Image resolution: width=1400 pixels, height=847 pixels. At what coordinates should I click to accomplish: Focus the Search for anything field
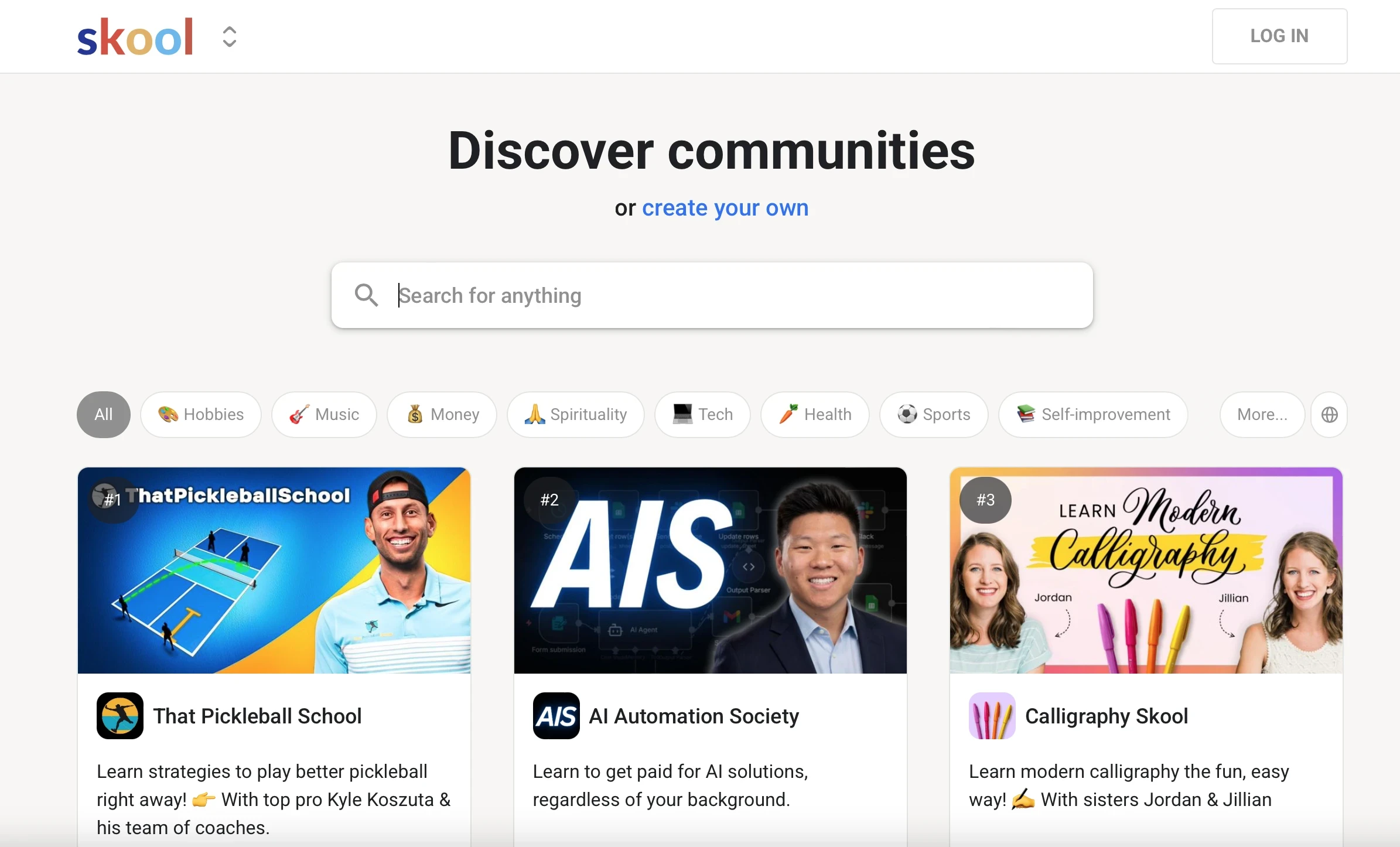712,295
